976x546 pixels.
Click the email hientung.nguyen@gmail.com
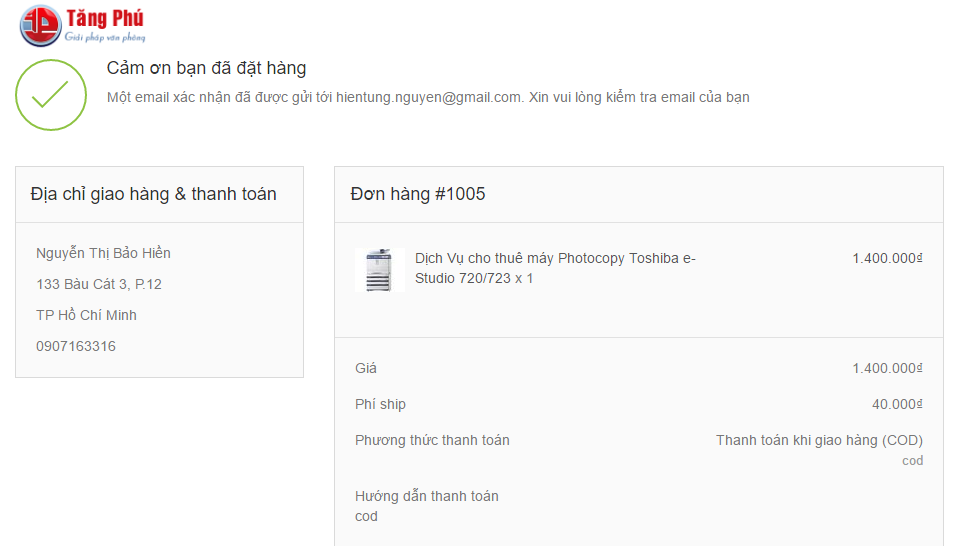tap(429, 97)
